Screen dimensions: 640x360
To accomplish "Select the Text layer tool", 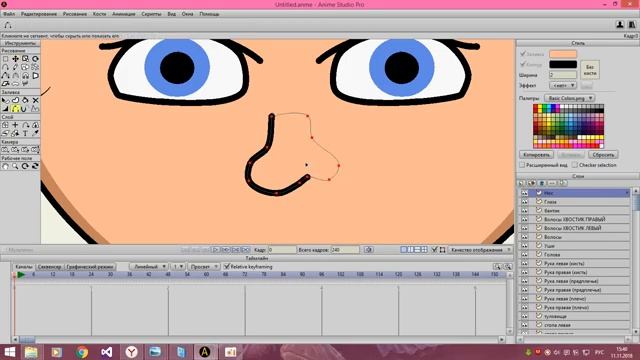I will pos(25,133).
